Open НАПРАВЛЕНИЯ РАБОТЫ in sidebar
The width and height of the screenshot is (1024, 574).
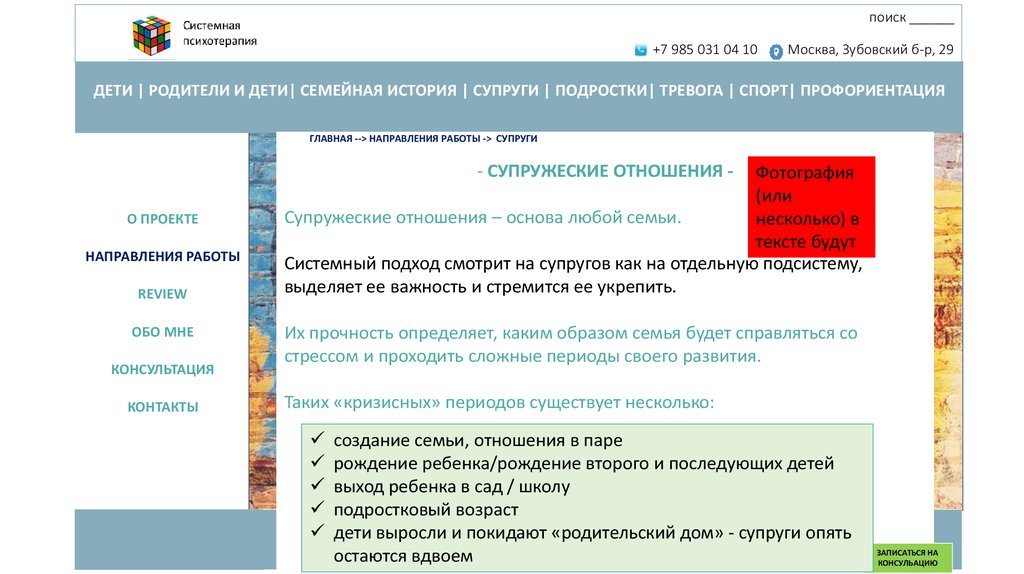click(x=163, y=257)
